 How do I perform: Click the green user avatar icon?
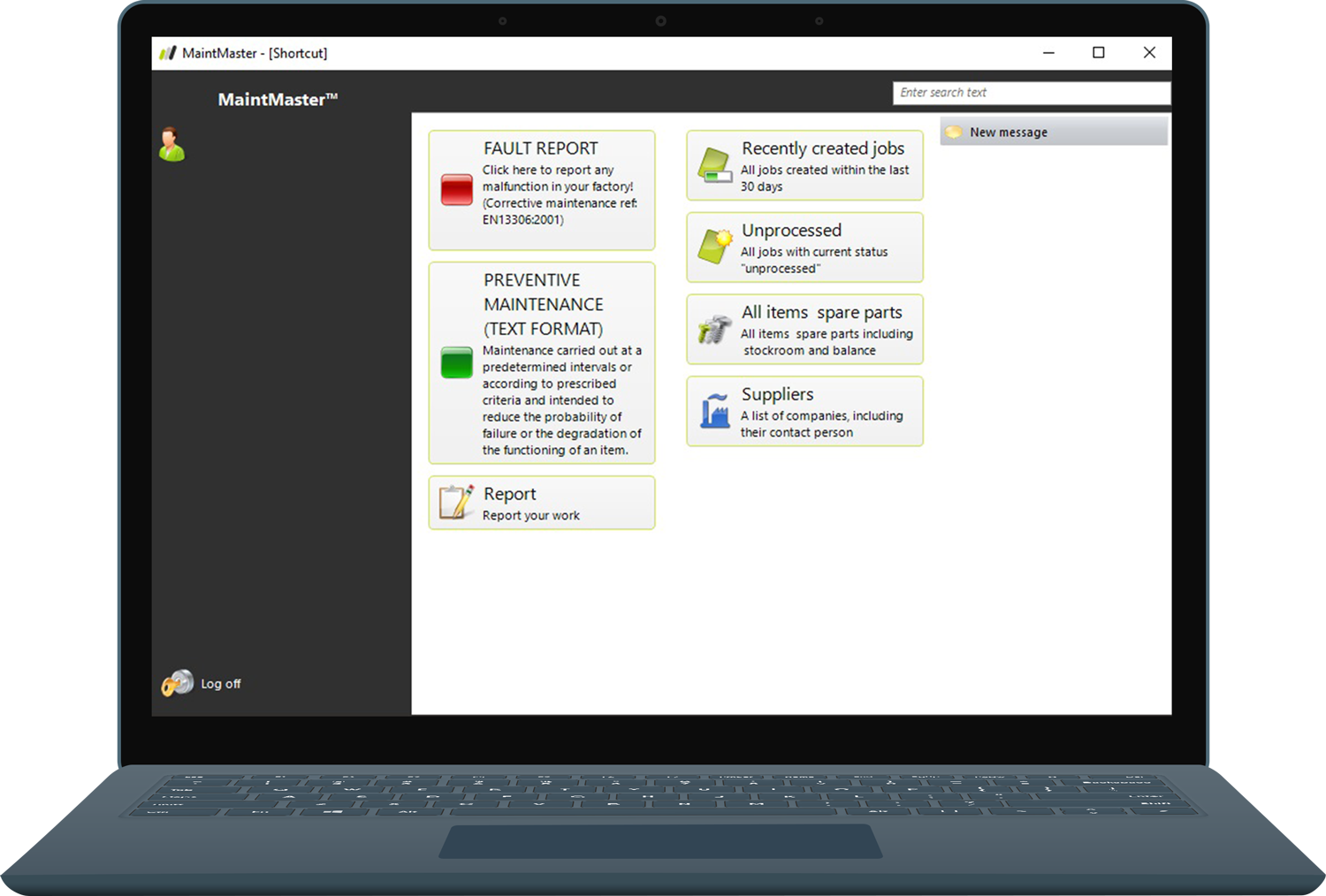coord(171,144)
